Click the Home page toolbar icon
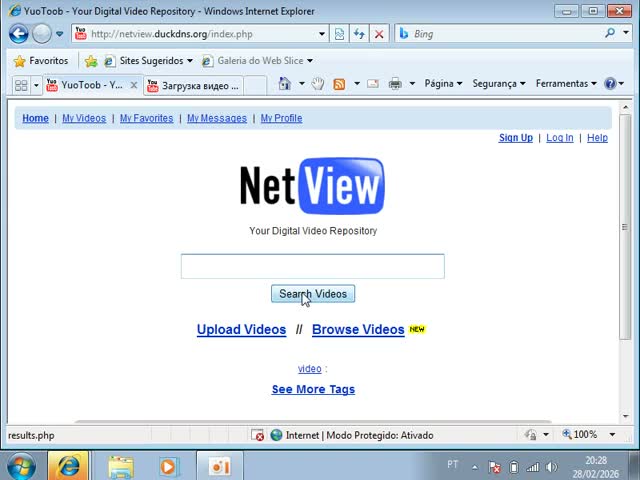Image resolution: width=640 pixels, height=480 pixels. (x=284, y=84)
